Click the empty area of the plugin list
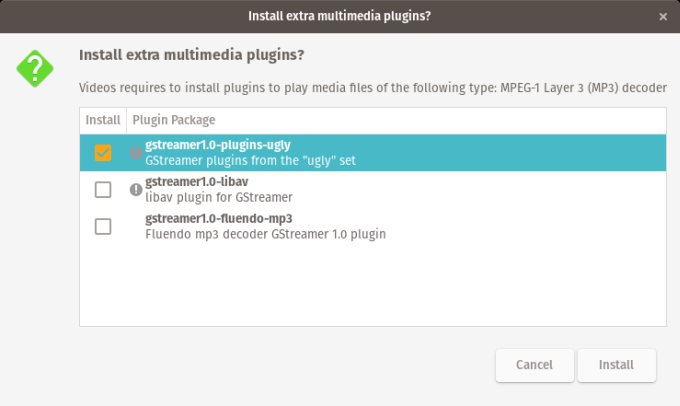This screenshot has height=406, width=680. (372, 285)
